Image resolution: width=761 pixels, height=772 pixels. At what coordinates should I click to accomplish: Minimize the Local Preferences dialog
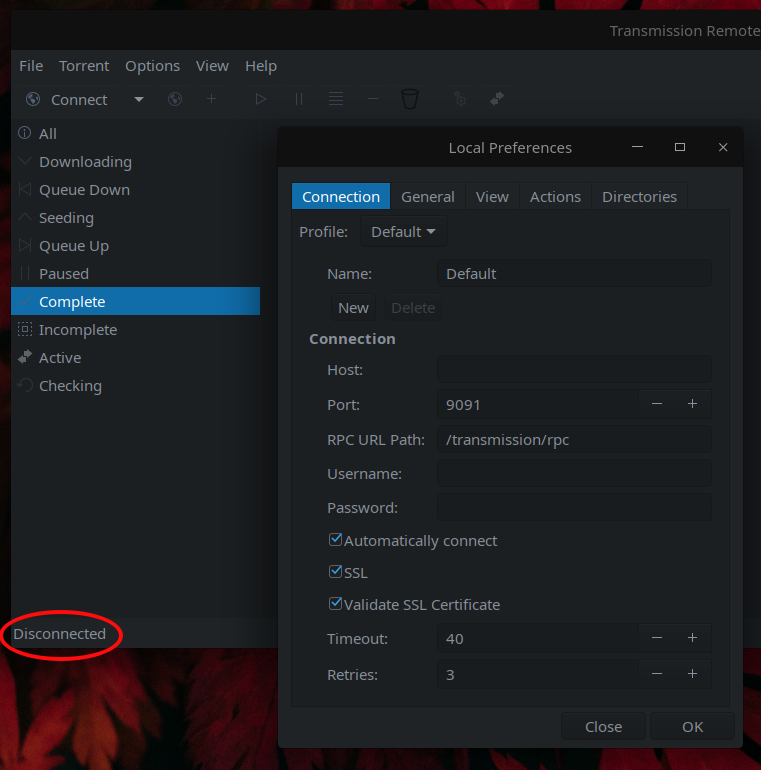(637, 147)
